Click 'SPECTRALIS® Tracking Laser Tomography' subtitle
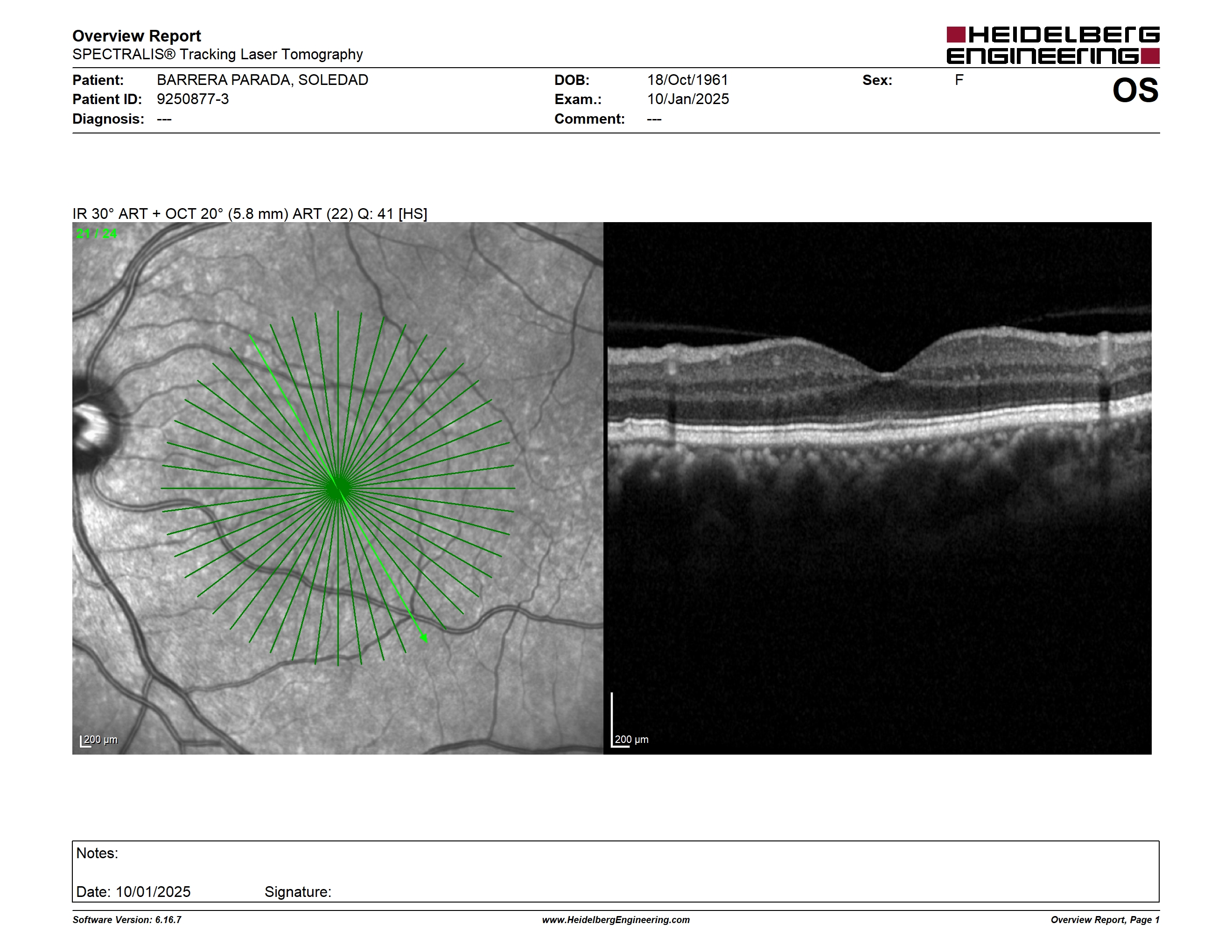This screenshot has height=952, width=1232. [x=217, y=54]
